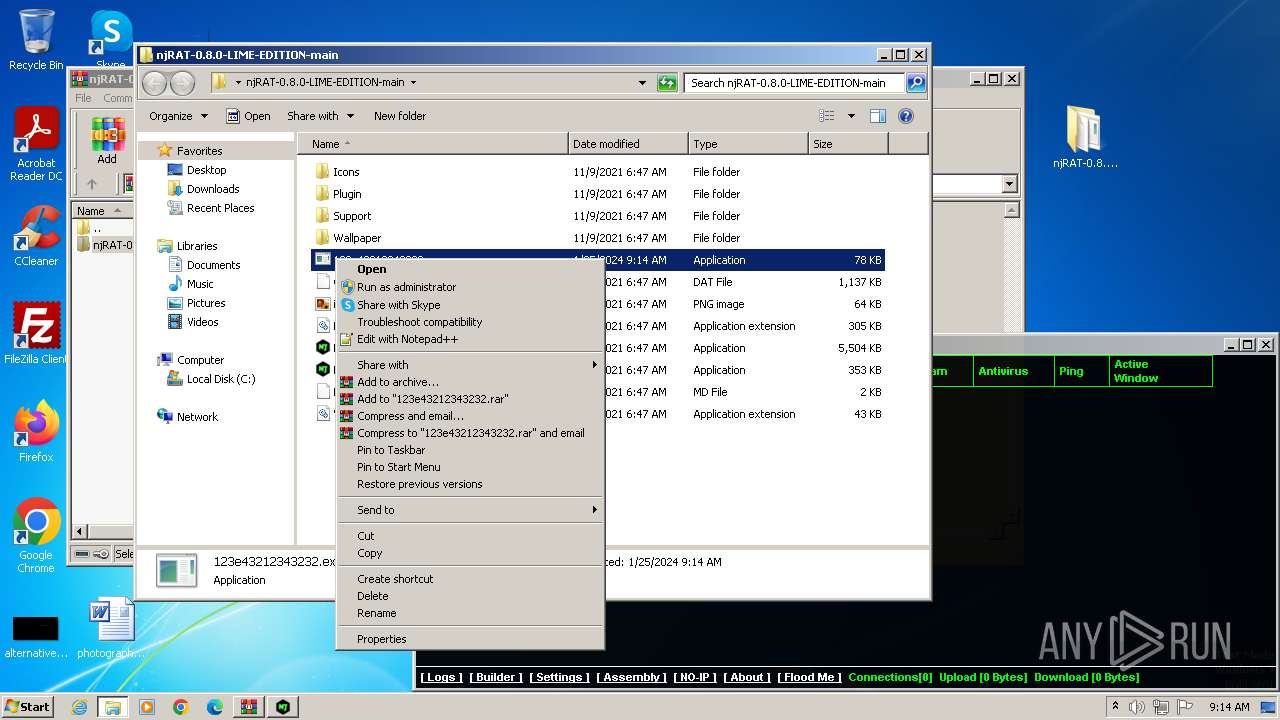Viewport: 1280px width, 720px height.
Task: Open Windows Media Player taskbar icon
Action: (147, 707)
